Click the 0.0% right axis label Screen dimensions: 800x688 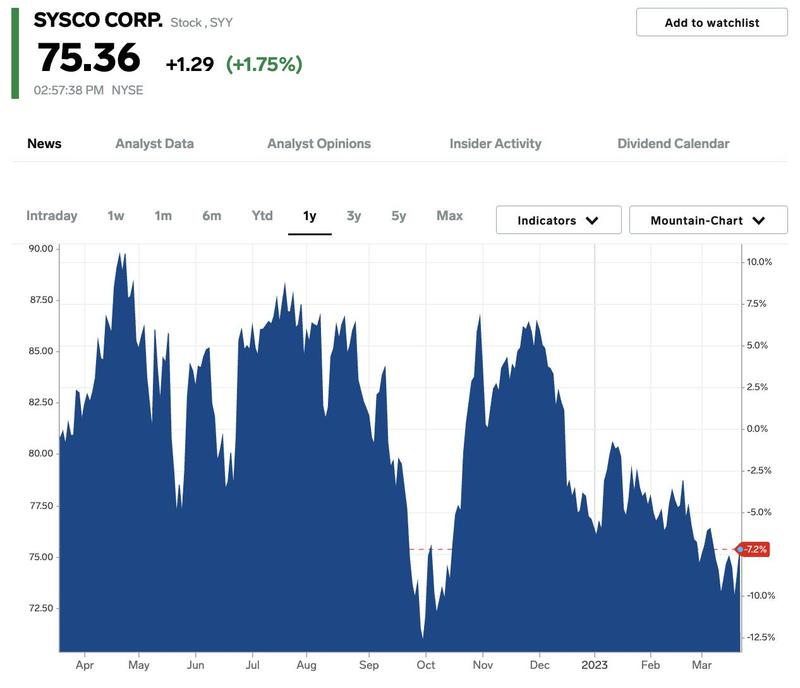click(x=757, y=429)
